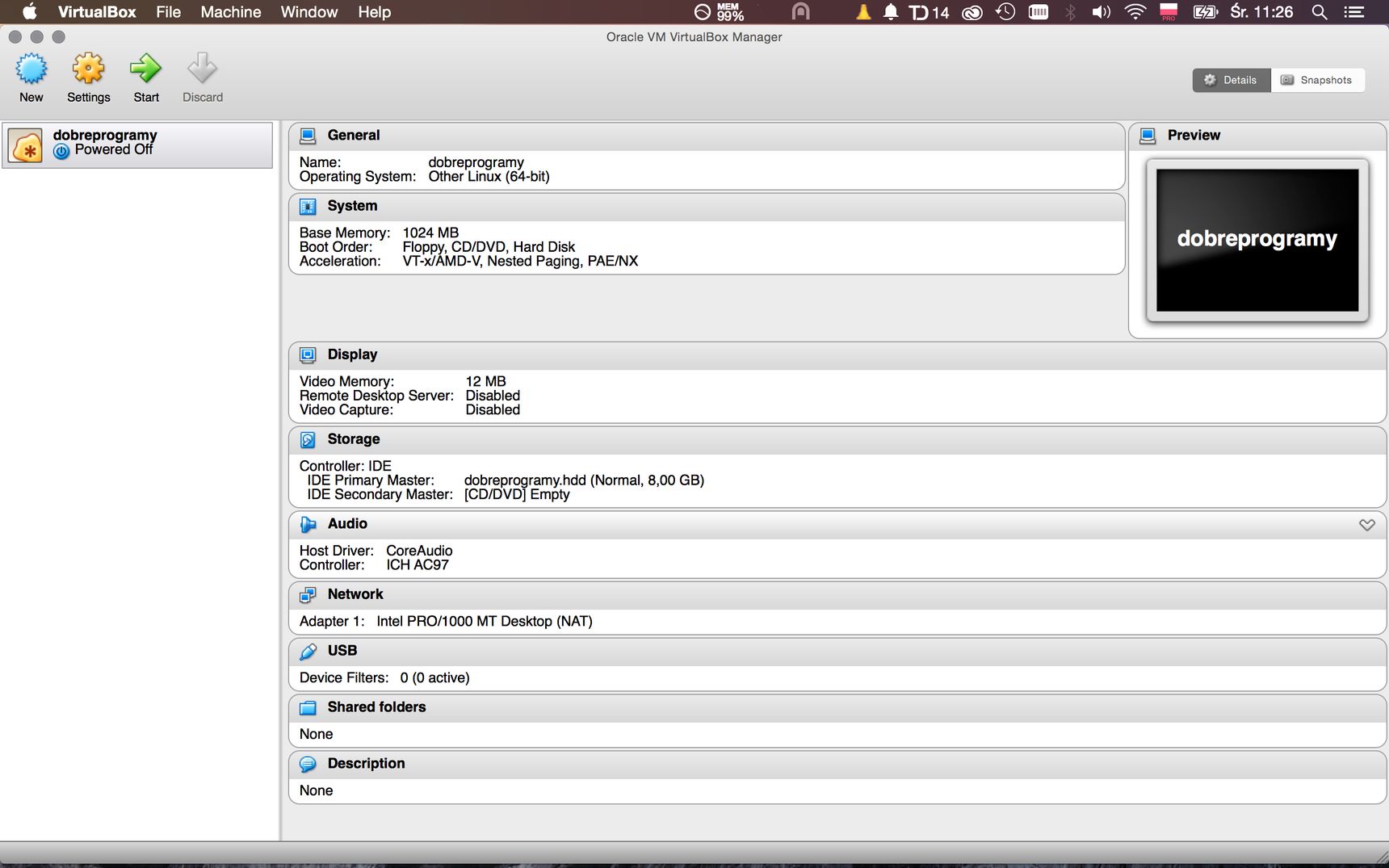Screen dimensions: 1389x868
Task: Click 'CoreAudio' host driver value
Action: click(x=419, y=551)
